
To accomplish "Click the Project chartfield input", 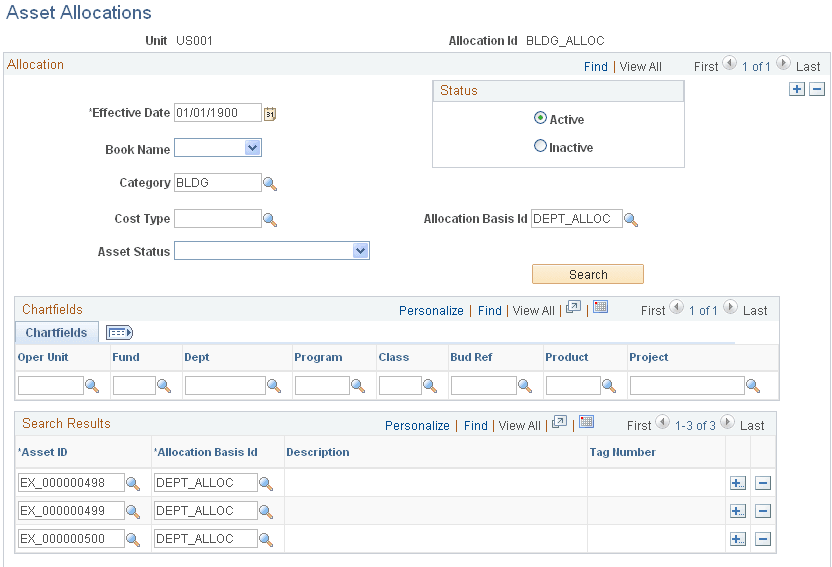I will [x=687, y=386].
